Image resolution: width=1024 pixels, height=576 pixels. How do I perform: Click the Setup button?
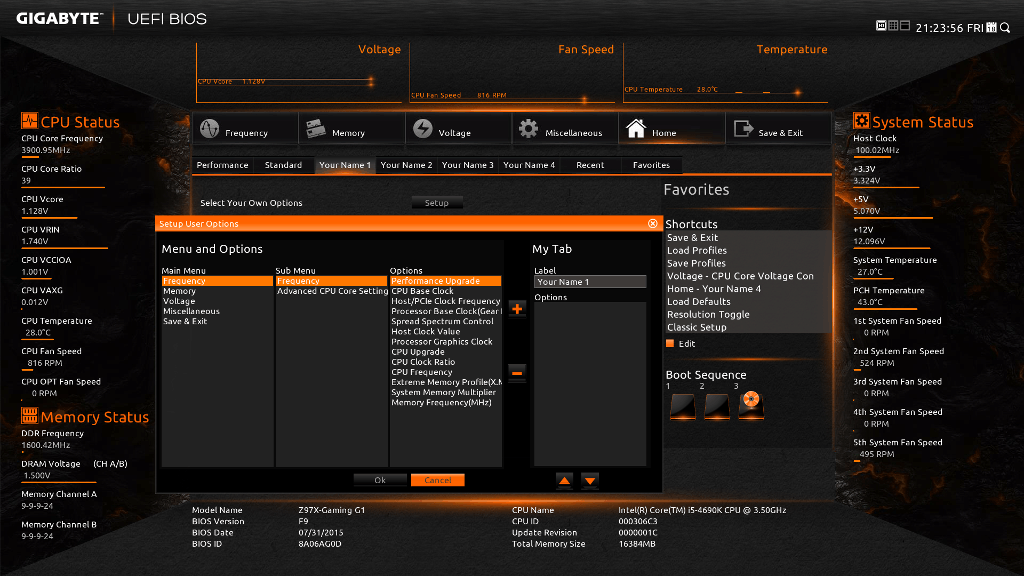point(437,203)
